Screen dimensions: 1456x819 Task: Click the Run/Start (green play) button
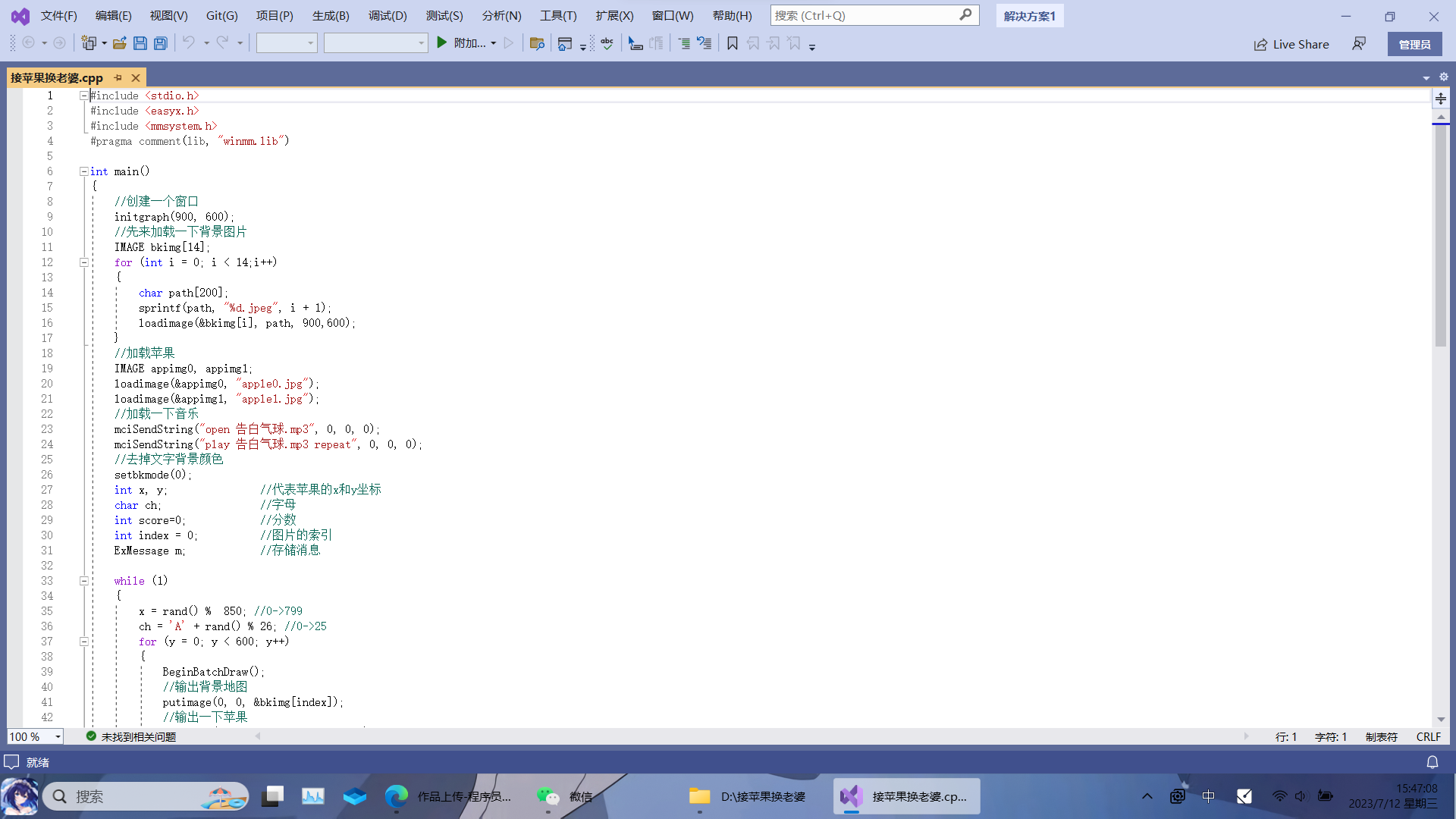441,43
